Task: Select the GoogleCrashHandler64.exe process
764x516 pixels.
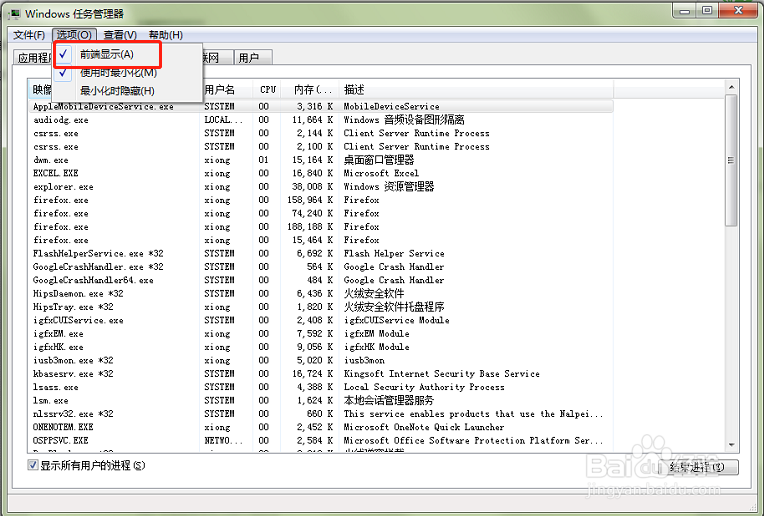Action: tap(321, 280)
